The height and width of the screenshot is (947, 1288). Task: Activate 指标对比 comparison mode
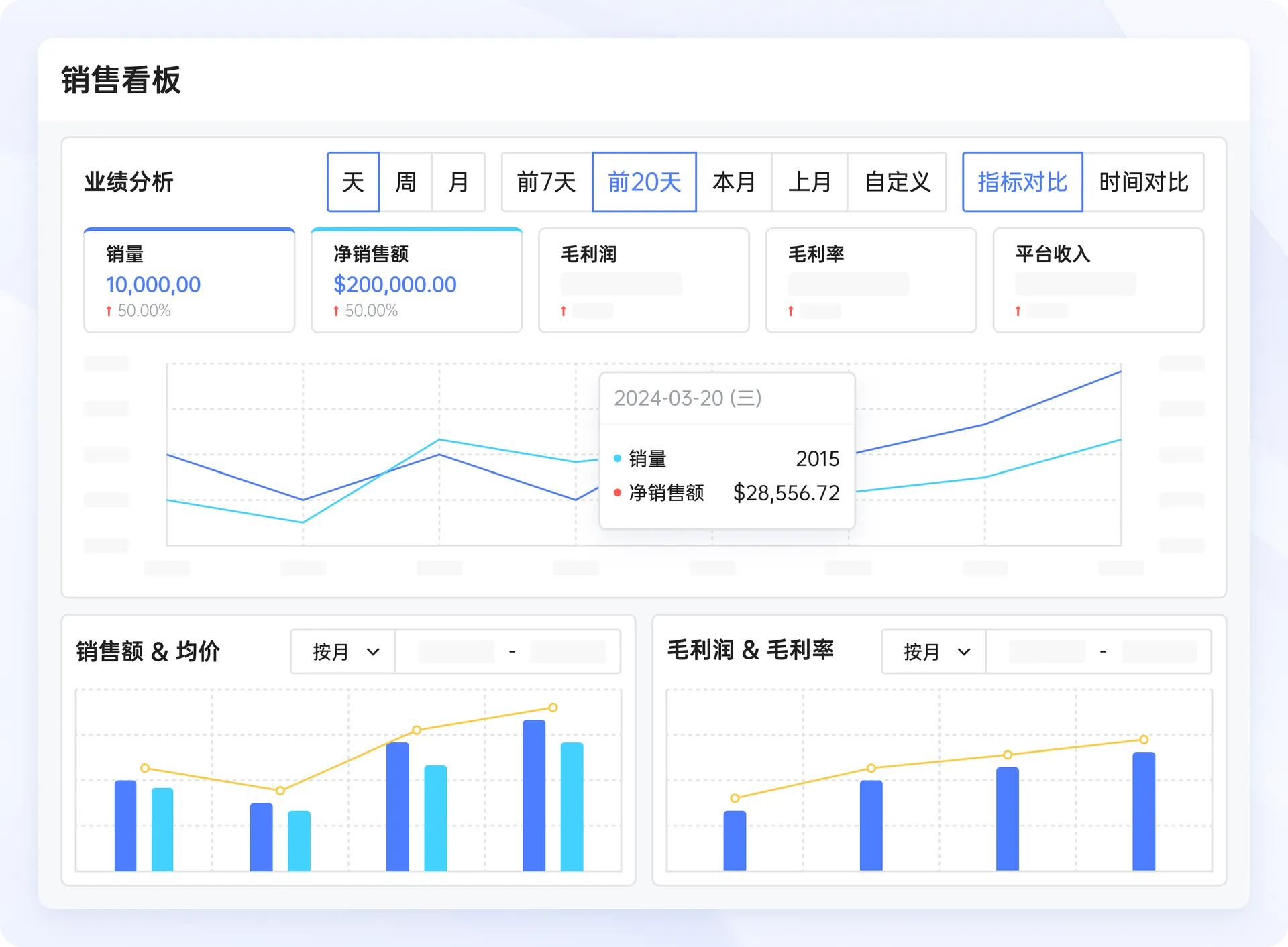(x=1022, y=182)
